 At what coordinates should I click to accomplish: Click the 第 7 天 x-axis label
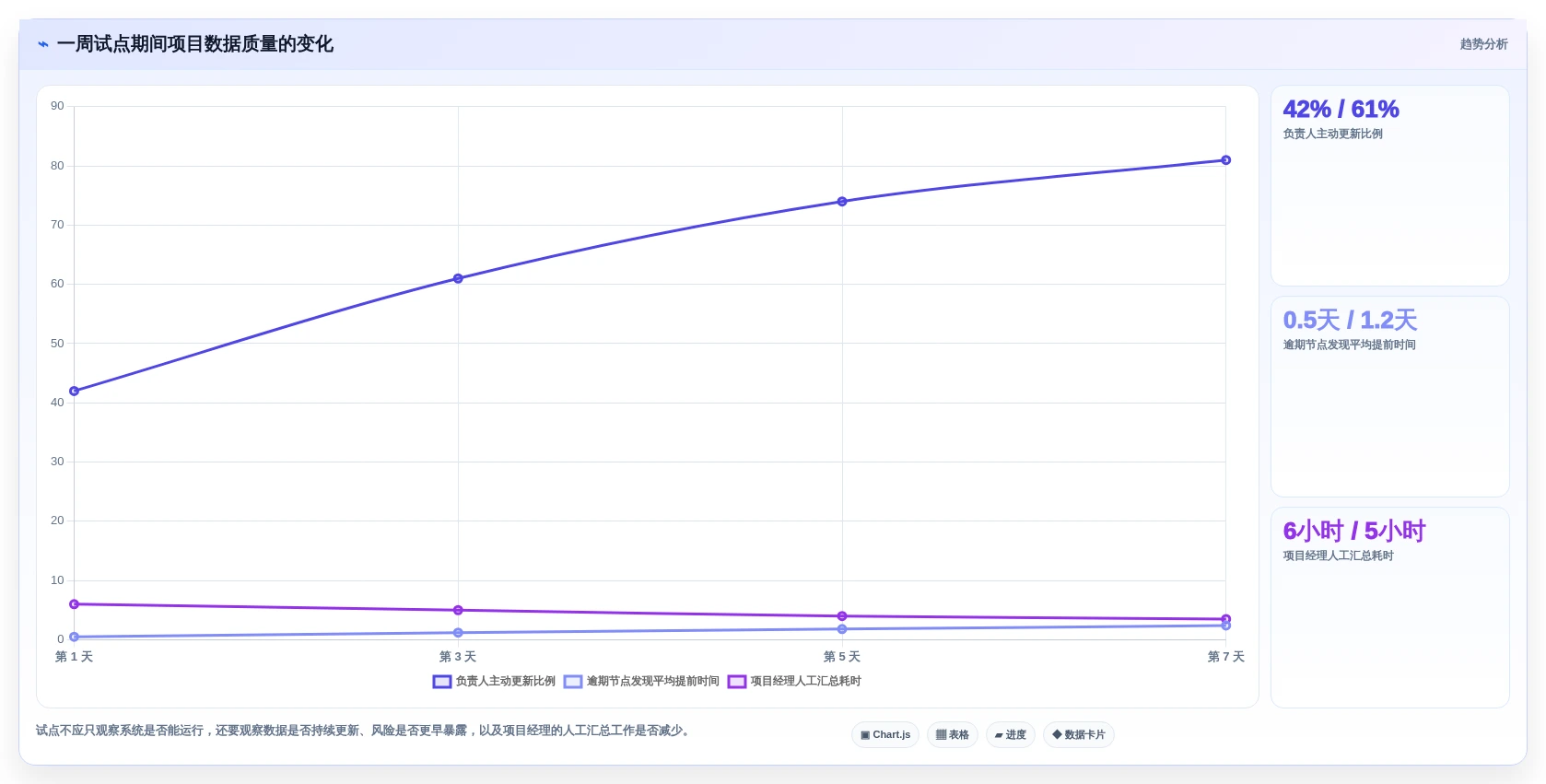[x=1226, y=657]
